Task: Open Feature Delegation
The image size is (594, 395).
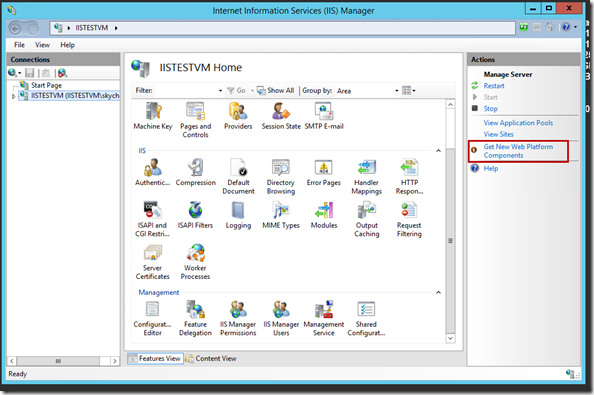Action: 195,318
